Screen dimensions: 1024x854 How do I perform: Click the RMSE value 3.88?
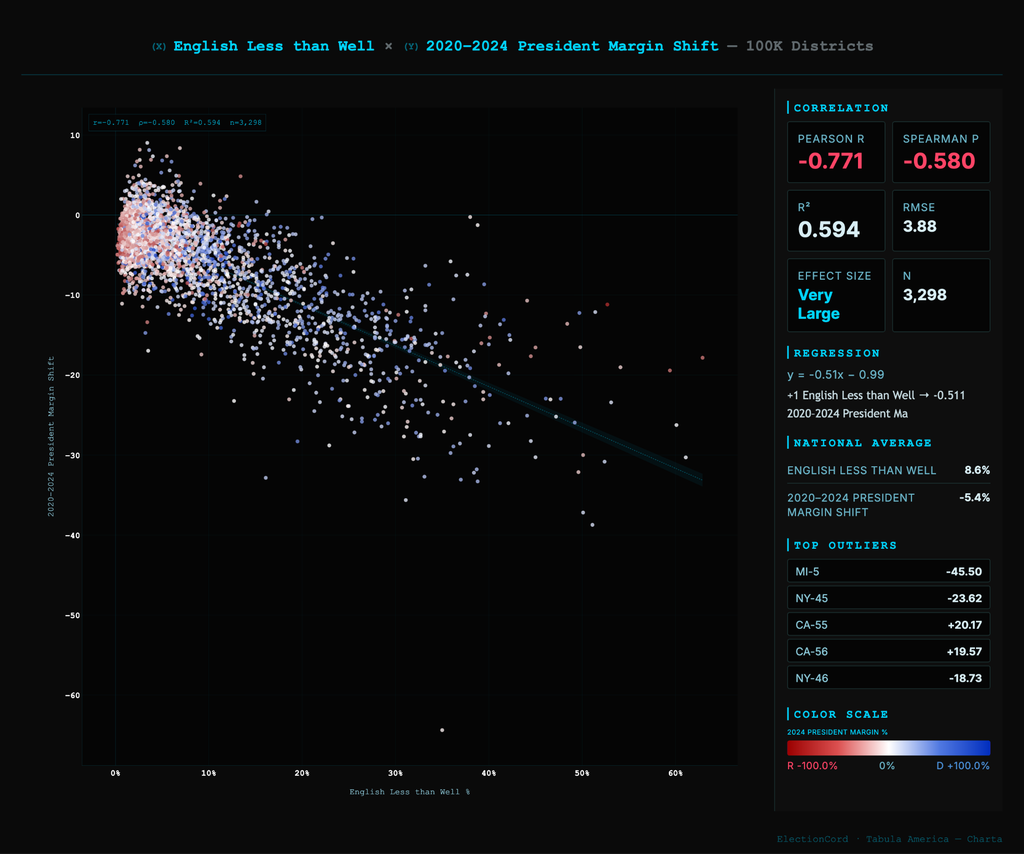920,227
